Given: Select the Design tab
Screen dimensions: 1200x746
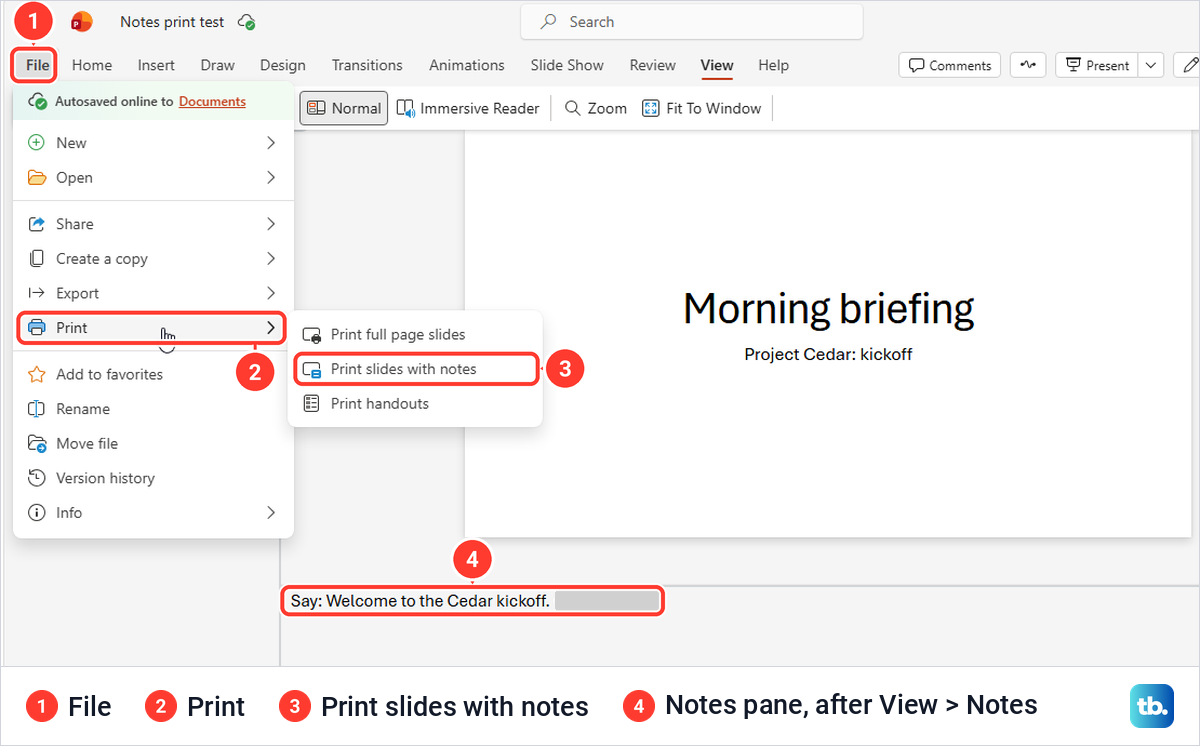Looking at the screenshot, I should pos(283,65).
